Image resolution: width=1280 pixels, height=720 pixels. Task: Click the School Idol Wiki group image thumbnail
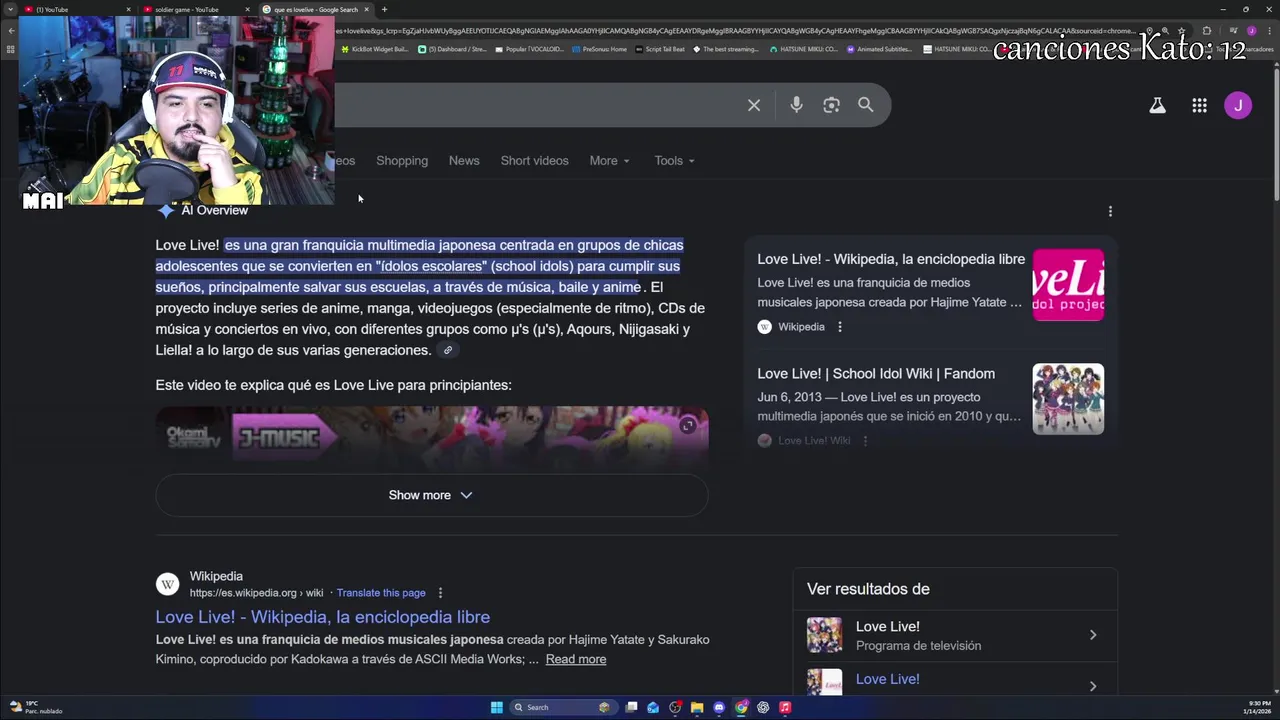pos(1068,399)
